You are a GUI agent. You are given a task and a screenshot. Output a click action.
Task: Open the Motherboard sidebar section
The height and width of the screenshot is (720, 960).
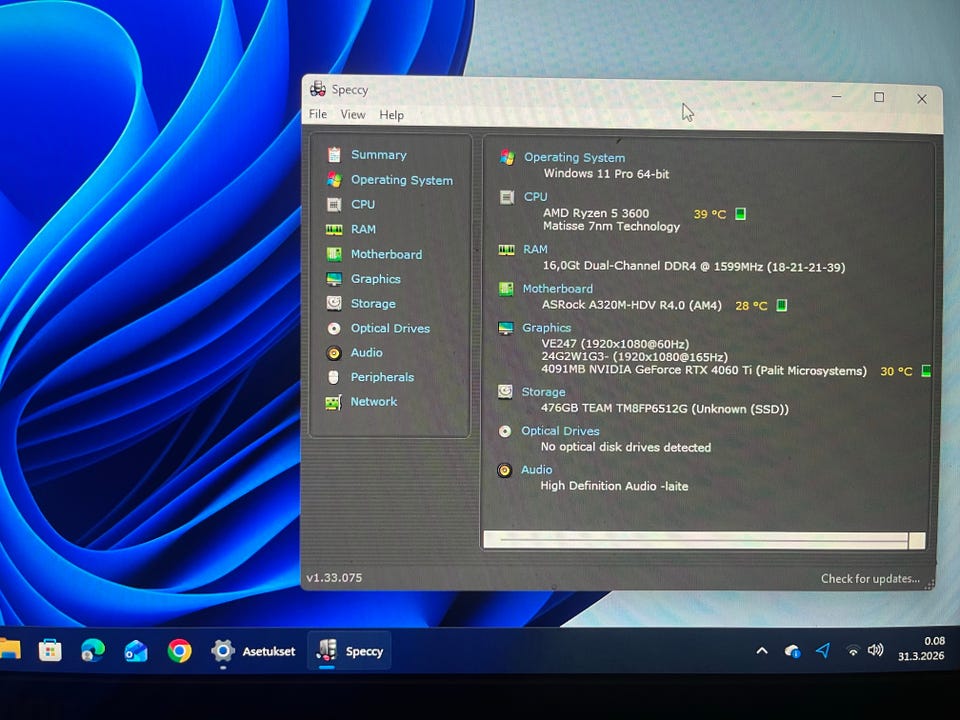(x=386, y=254)
